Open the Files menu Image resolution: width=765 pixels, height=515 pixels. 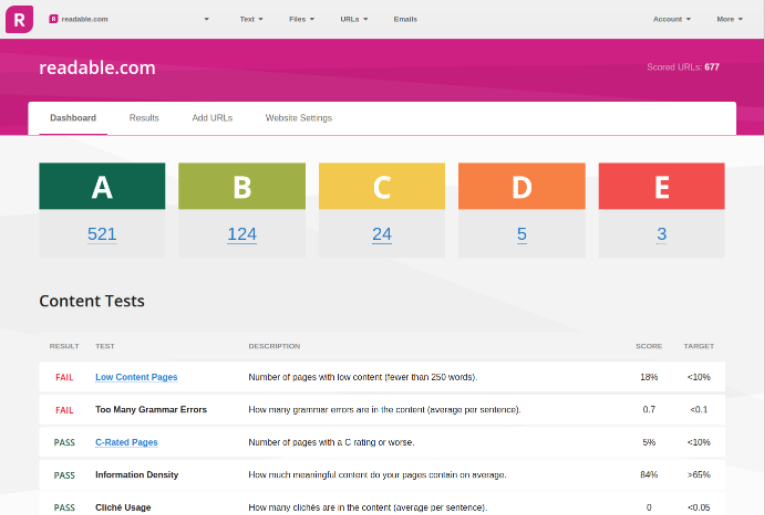302,19
